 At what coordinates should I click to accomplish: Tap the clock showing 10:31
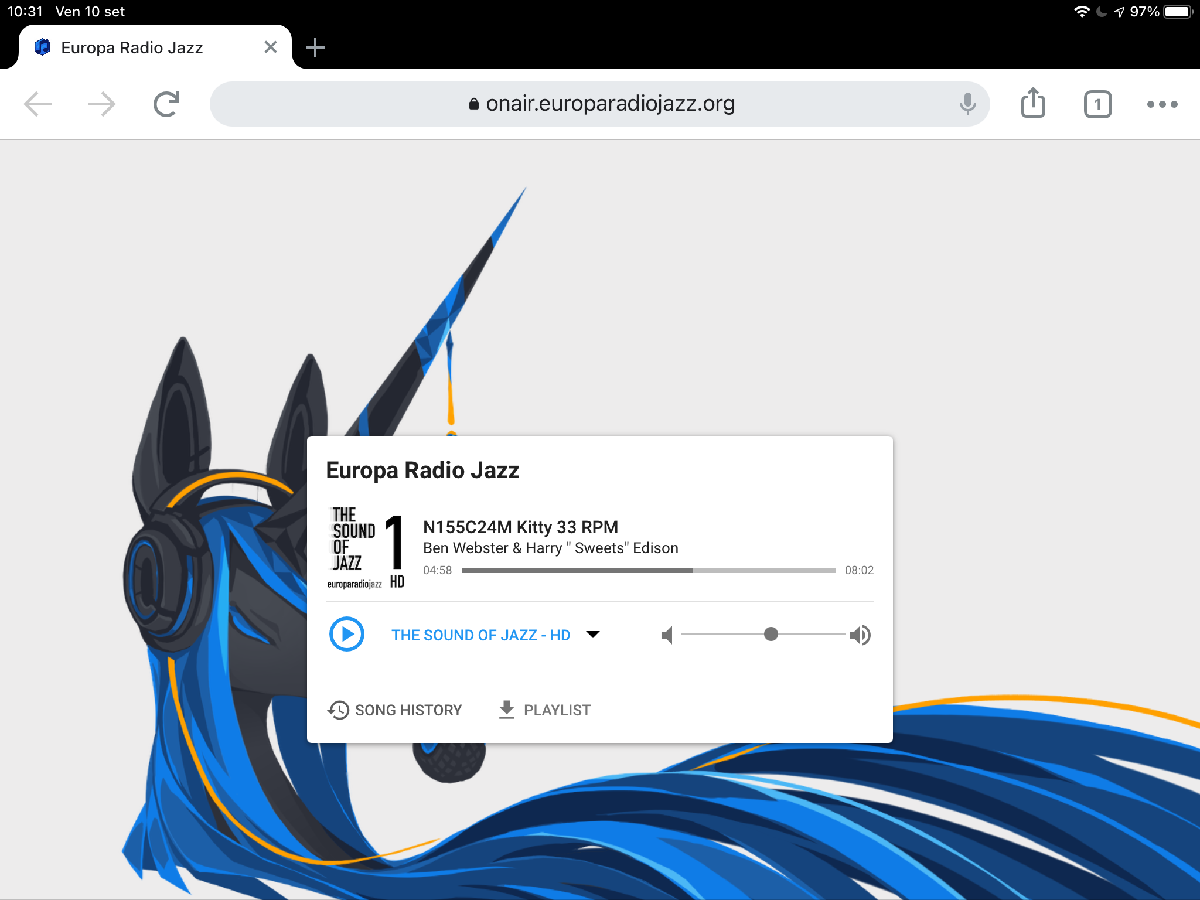pyautogui.click(x=24, y=11)
